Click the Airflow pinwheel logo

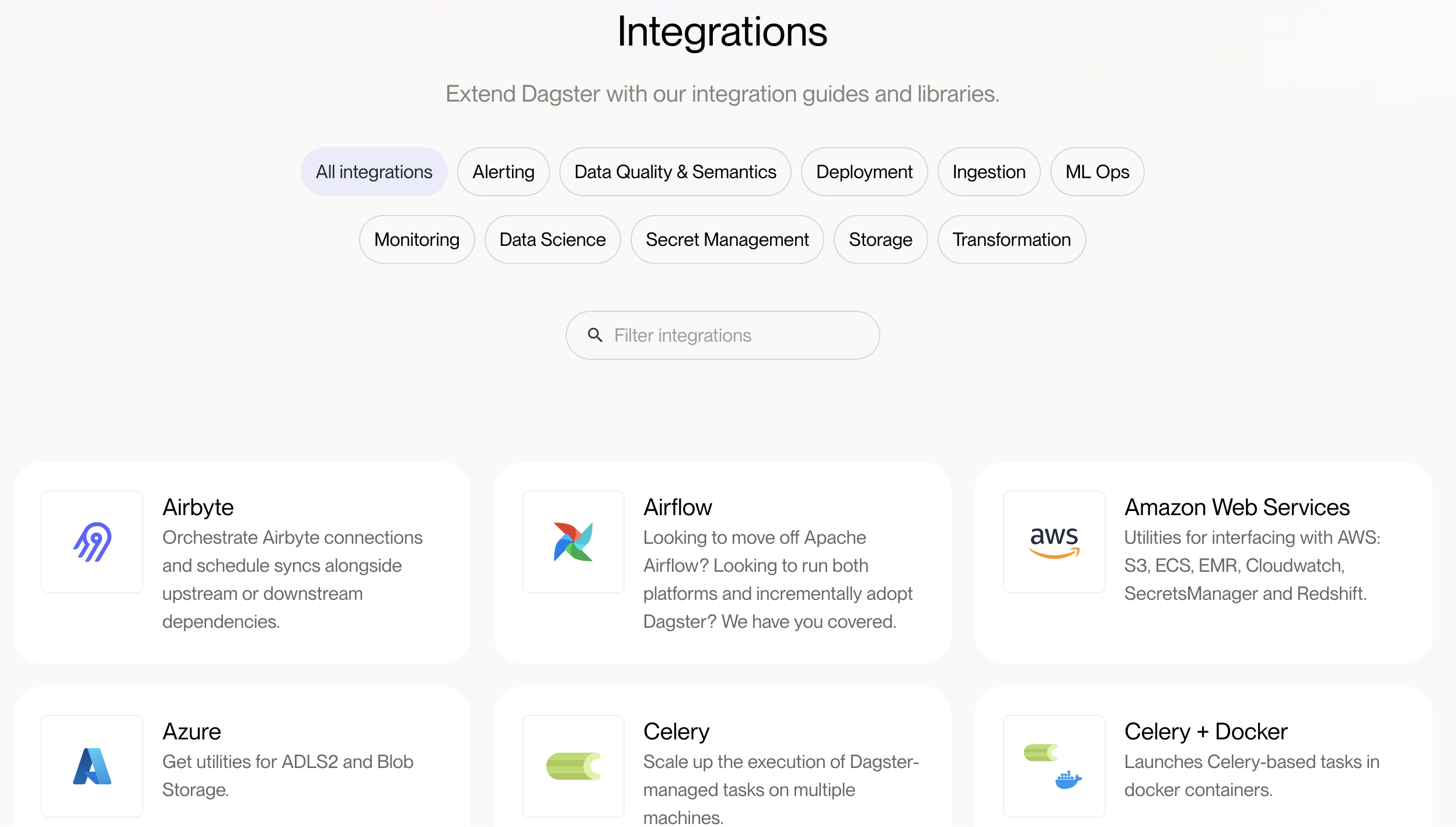[x=573, y=542]
